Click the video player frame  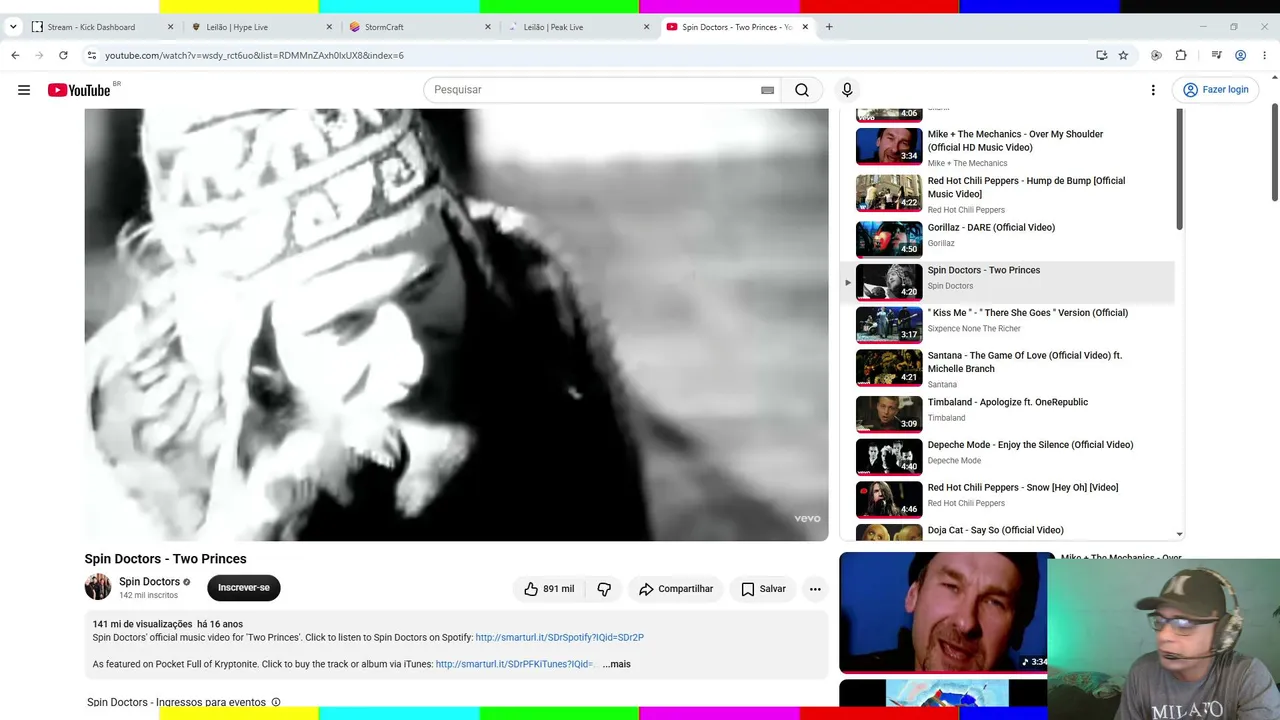point(456,325)
